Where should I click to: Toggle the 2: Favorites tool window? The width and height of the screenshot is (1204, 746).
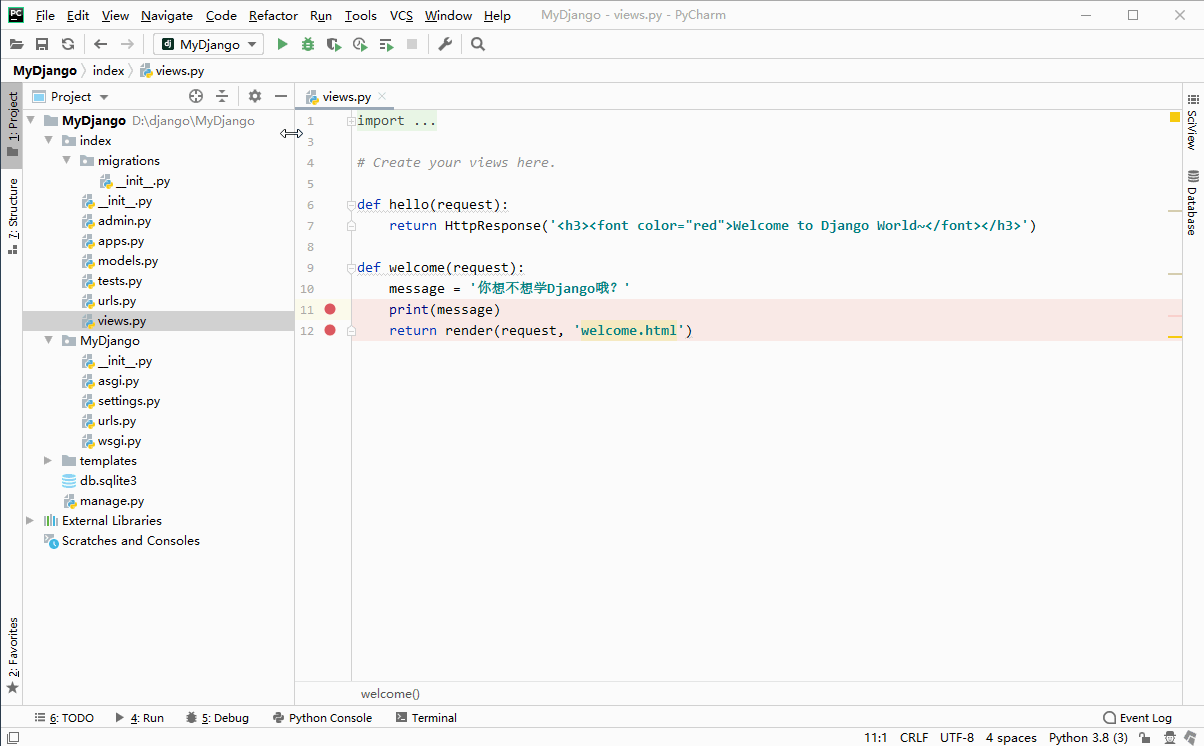pos(12,656)
